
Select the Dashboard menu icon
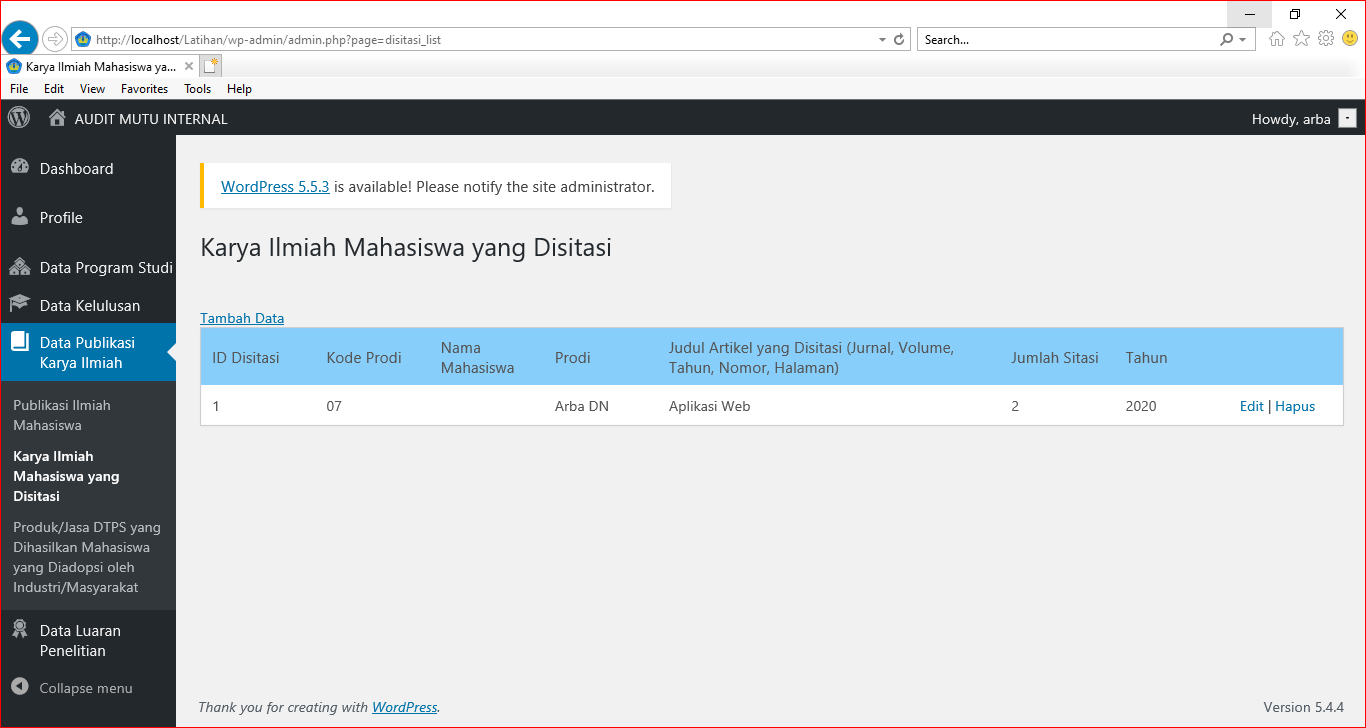tap(21, 167)
